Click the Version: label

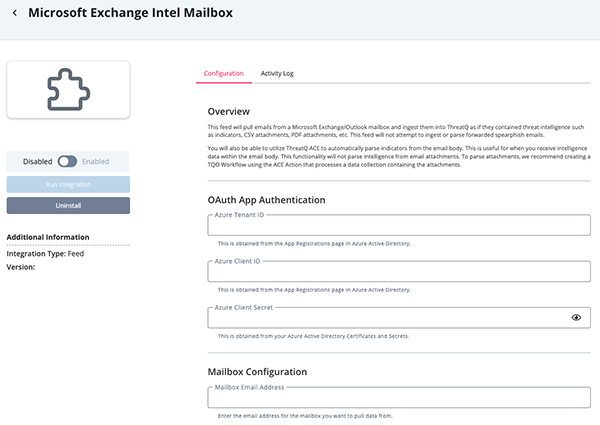pyautogui.click(x=21, y=267)
